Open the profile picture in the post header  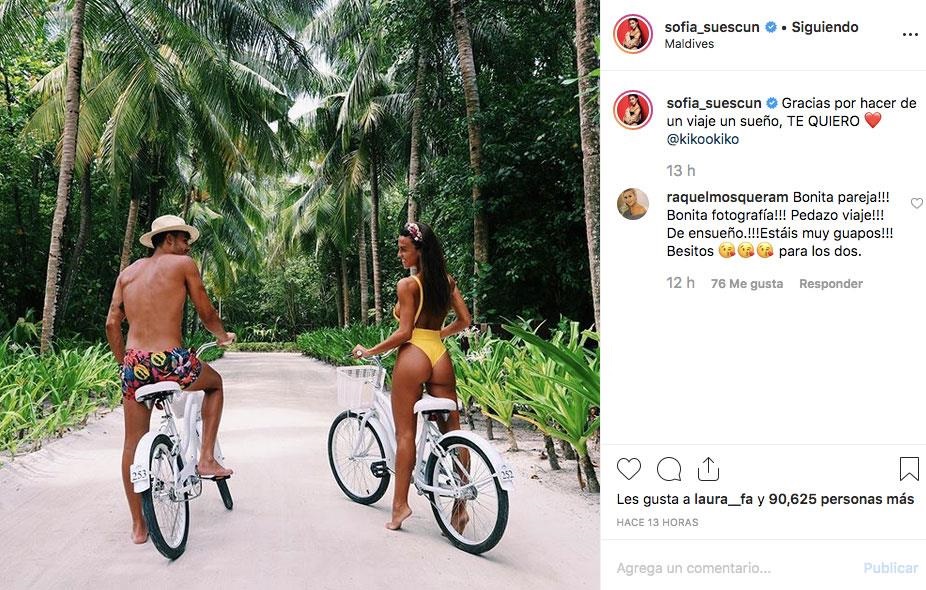(x=633, y=34)
